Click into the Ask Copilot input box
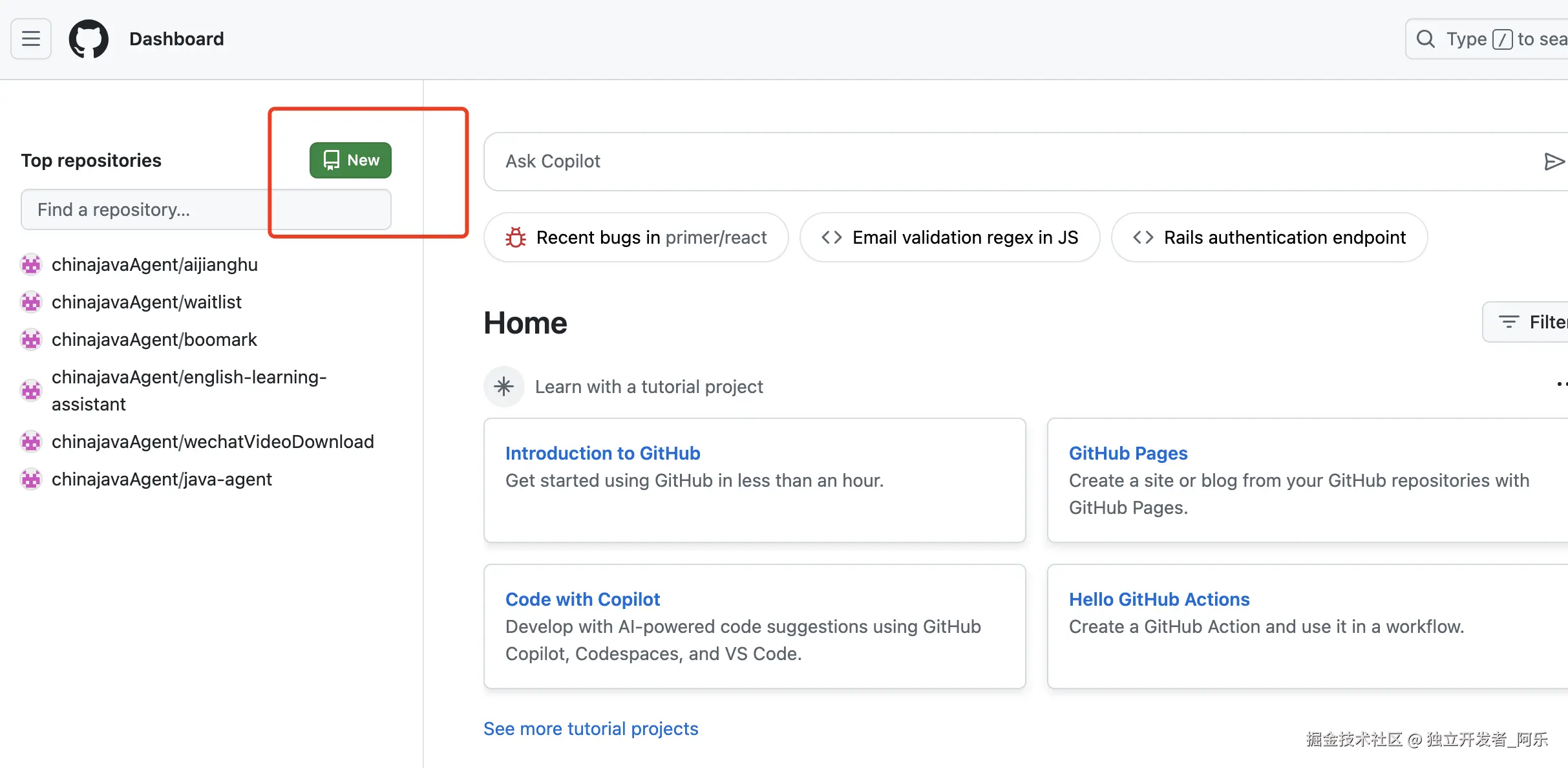This screenshot has height=768, width=1568. pos(969,162)
